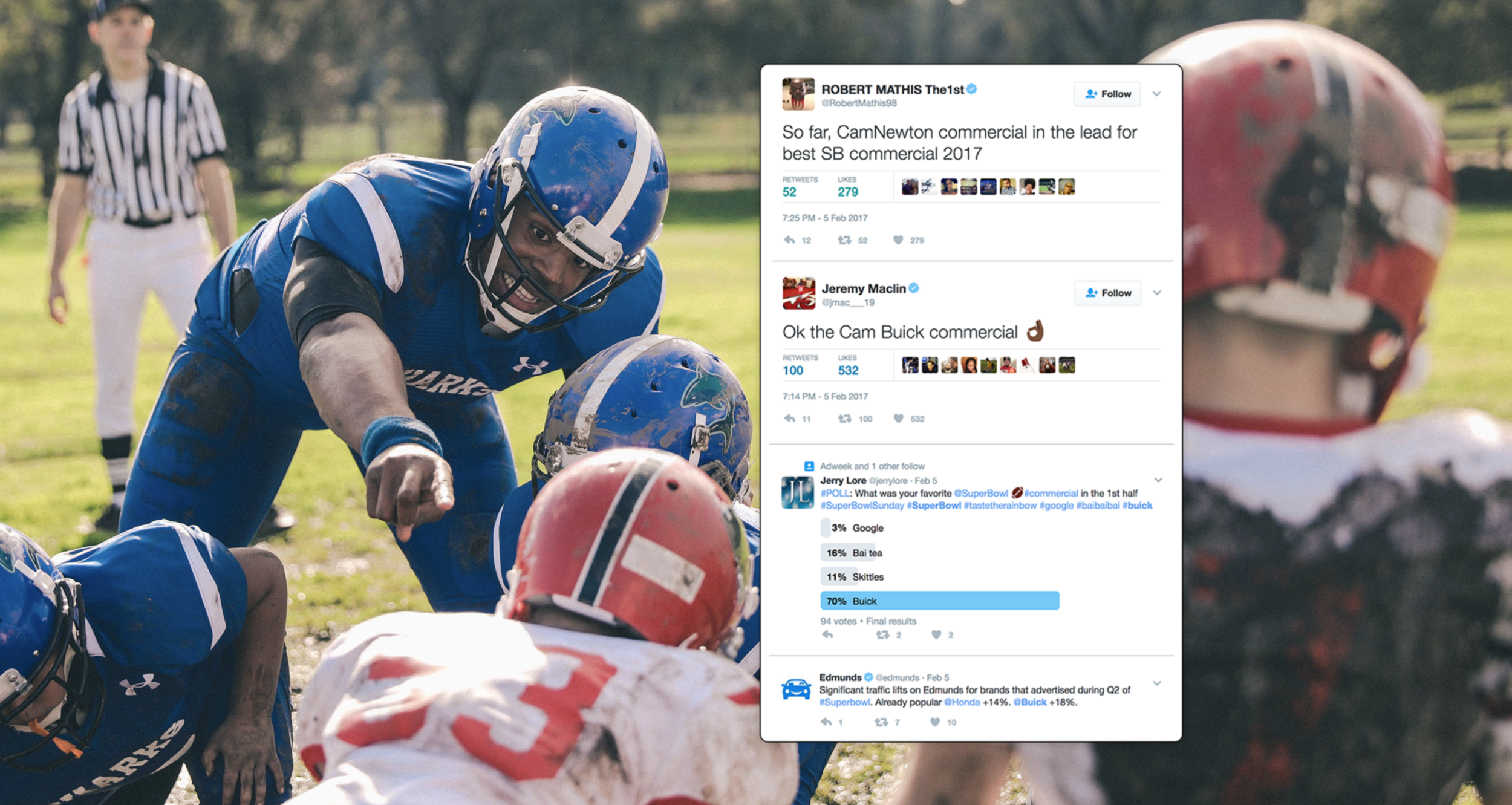Open options chevron on Robert Mathis tweet
The image size is (1512, 805).
click(1157, 94)
